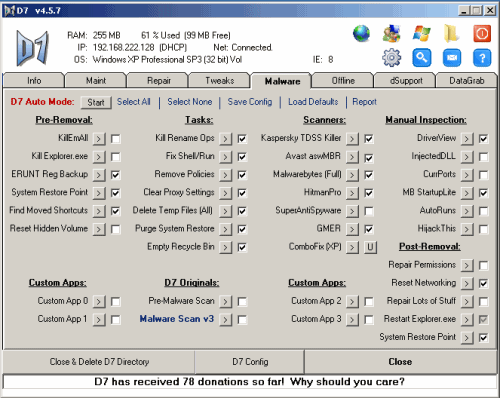Enable the SuperAntiSpyware checkbox

coord(369,211)
